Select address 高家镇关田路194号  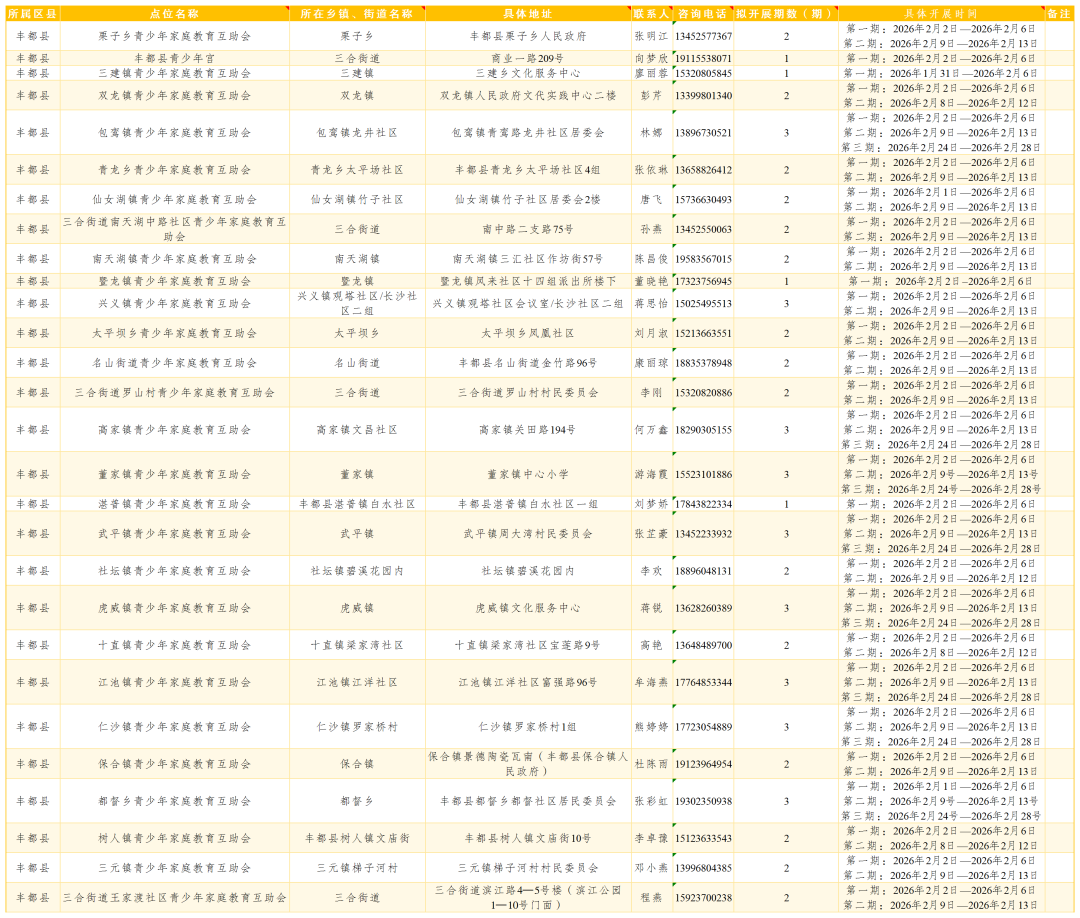528,430
